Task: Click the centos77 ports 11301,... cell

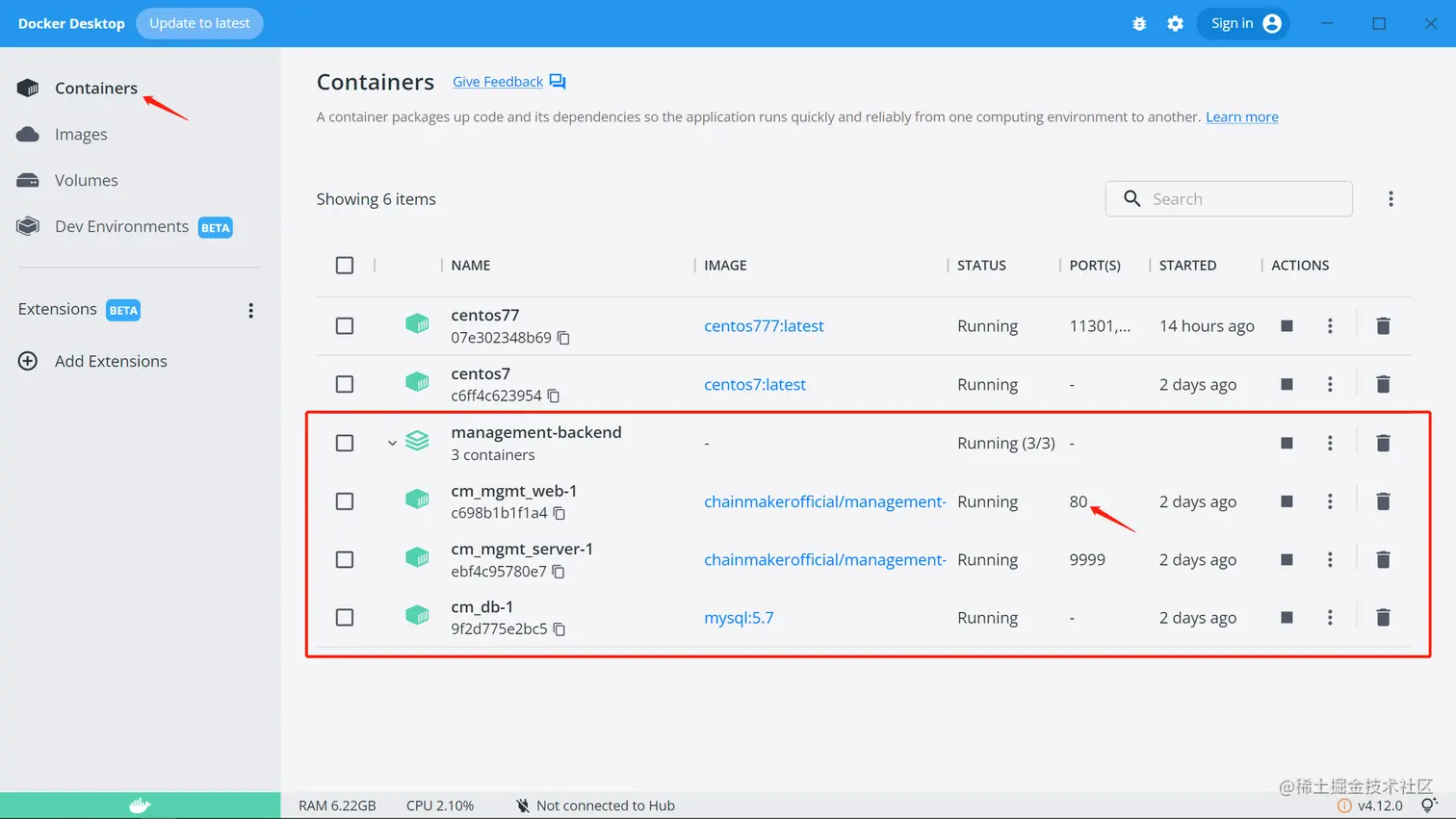Action: [1100, 326]
